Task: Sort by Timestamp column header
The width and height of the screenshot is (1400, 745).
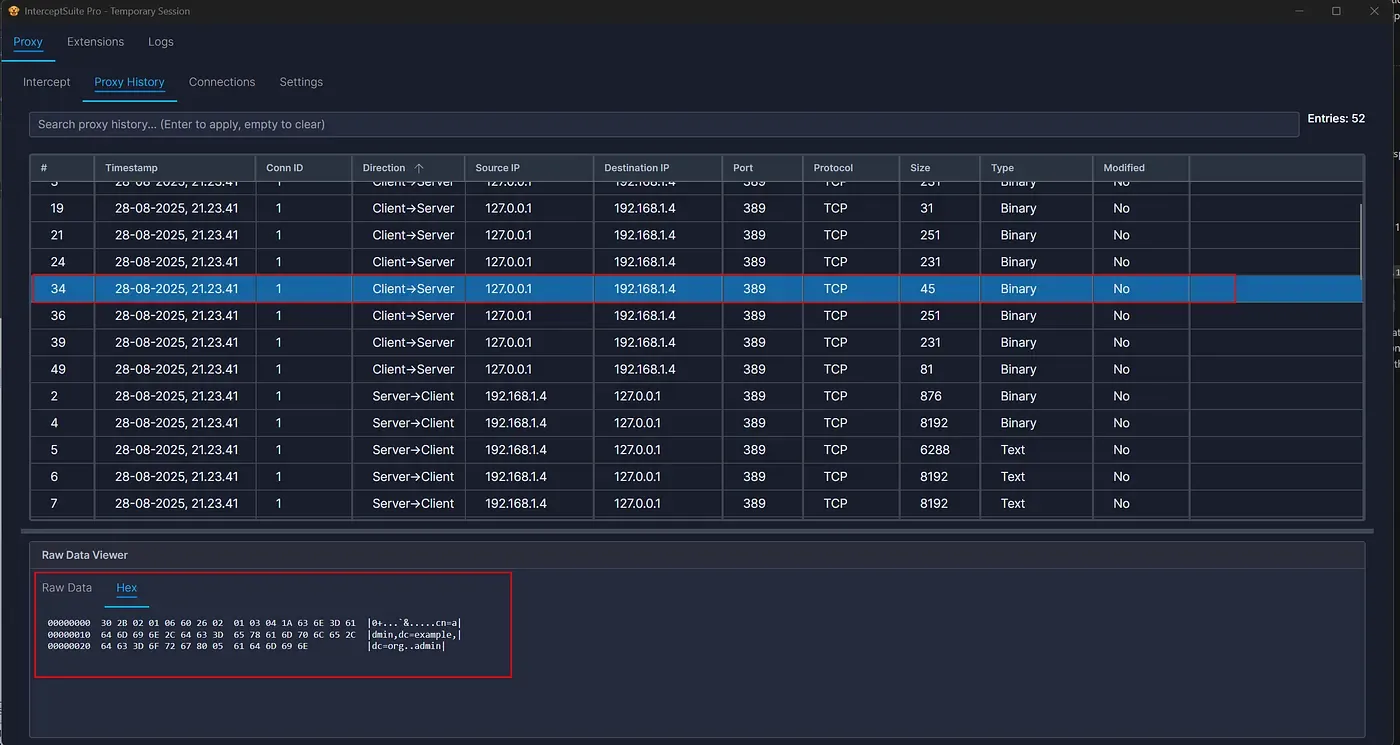Action: coord(174,168)
